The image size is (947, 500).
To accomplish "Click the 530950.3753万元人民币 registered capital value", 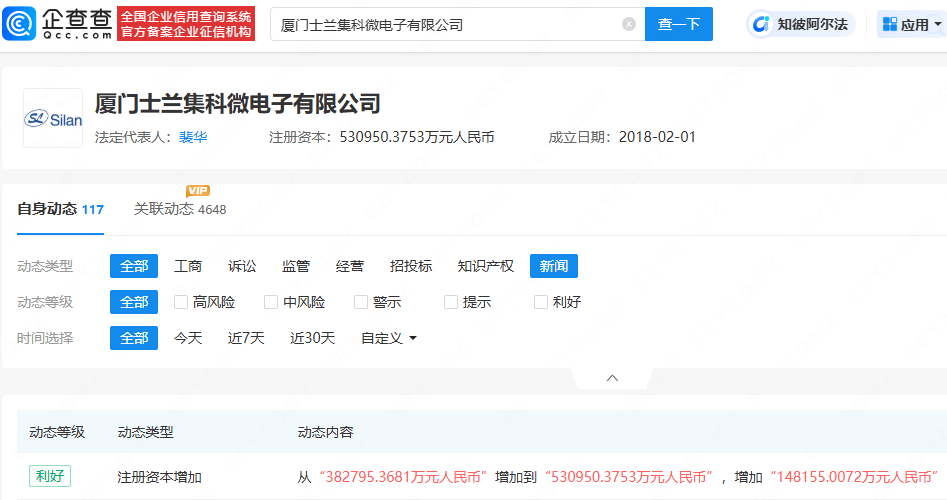I will pyautogui.click(x=417, y=137).
